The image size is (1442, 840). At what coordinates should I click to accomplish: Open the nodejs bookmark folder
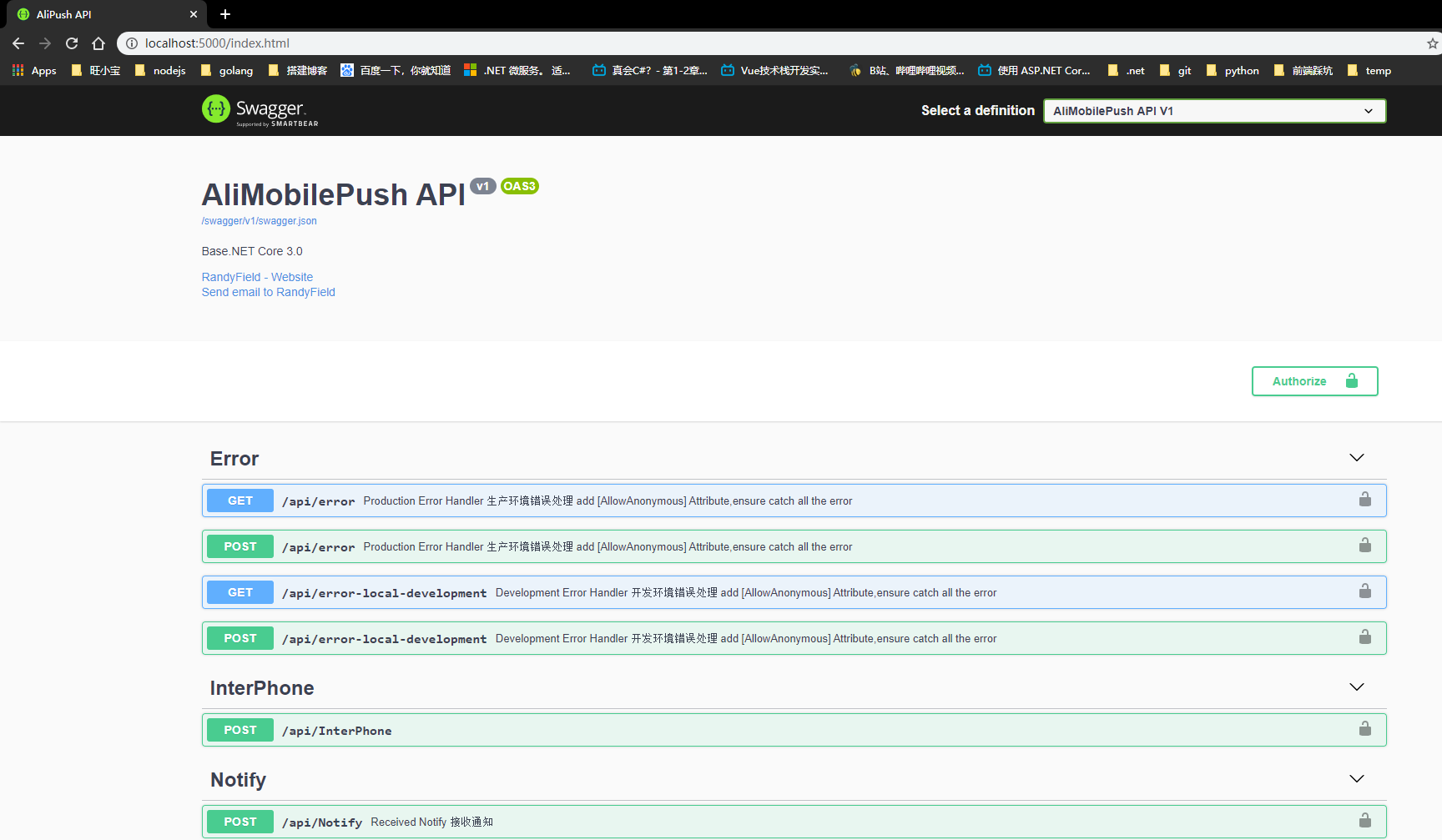click(x=160, y=71)
